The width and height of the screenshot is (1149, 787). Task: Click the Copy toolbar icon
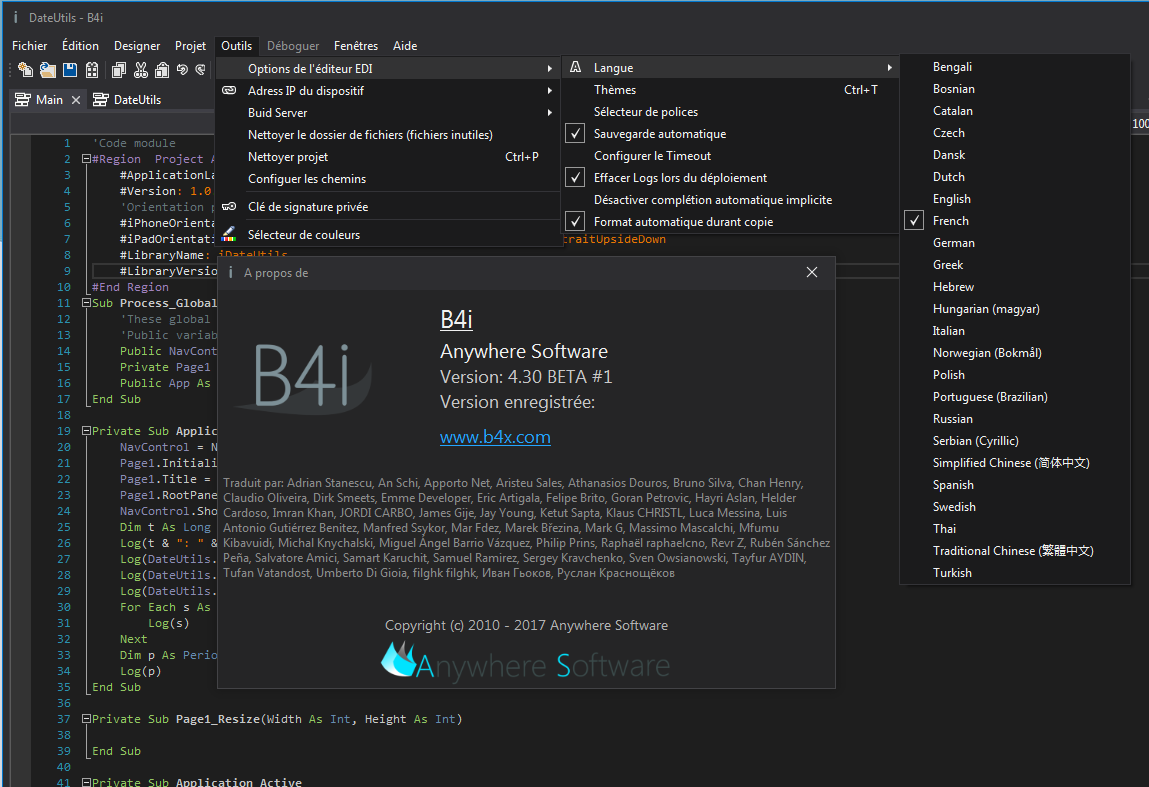118,70
